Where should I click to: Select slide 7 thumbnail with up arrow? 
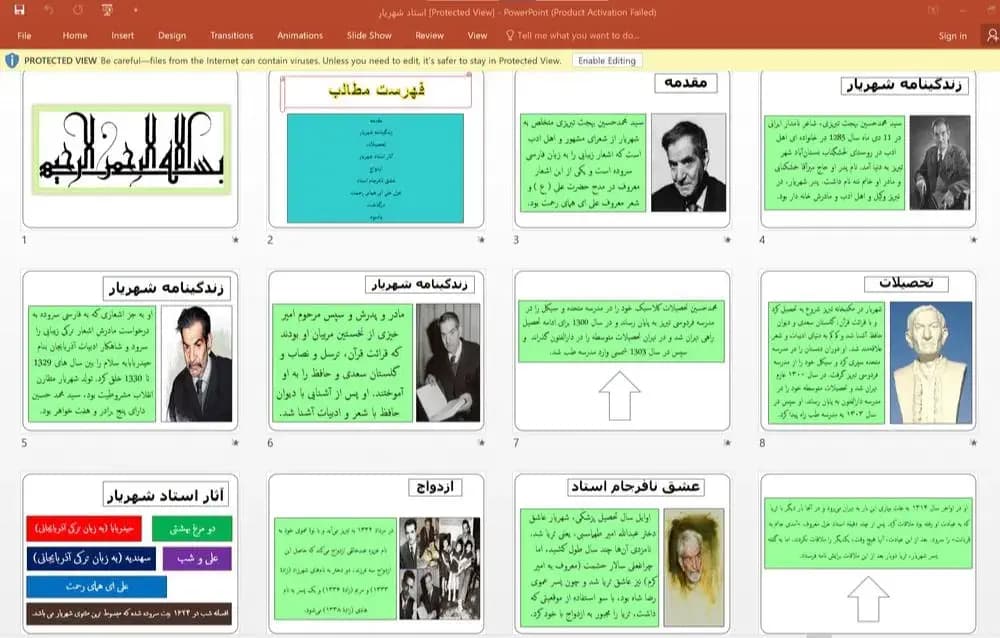tap(622, 350)
